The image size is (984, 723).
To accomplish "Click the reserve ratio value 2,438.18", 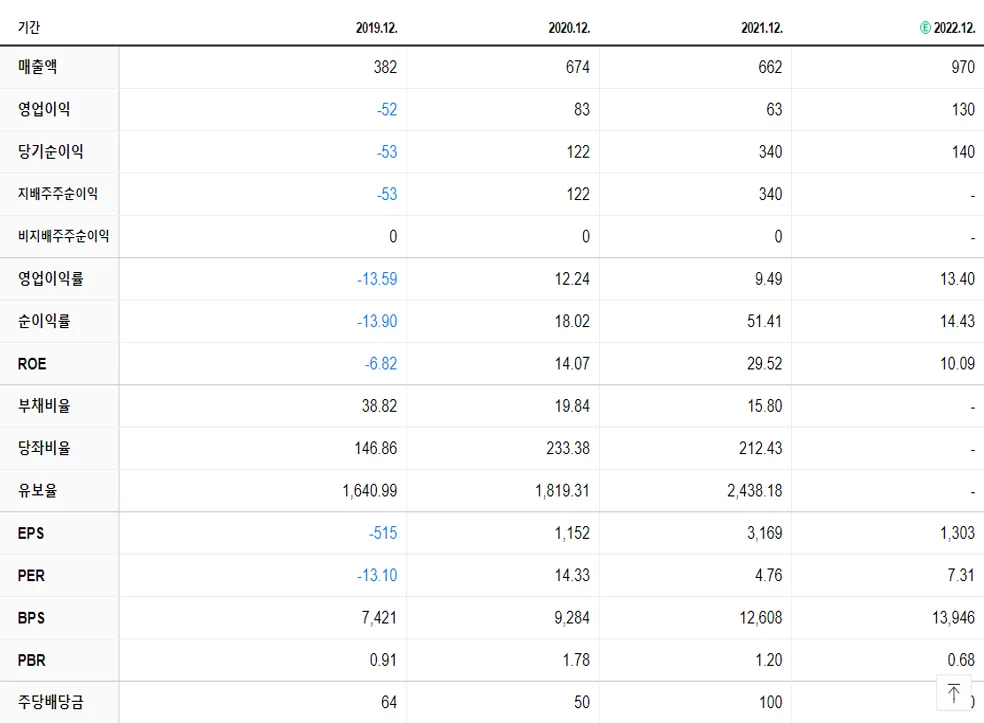I will [x=755, y=490].
